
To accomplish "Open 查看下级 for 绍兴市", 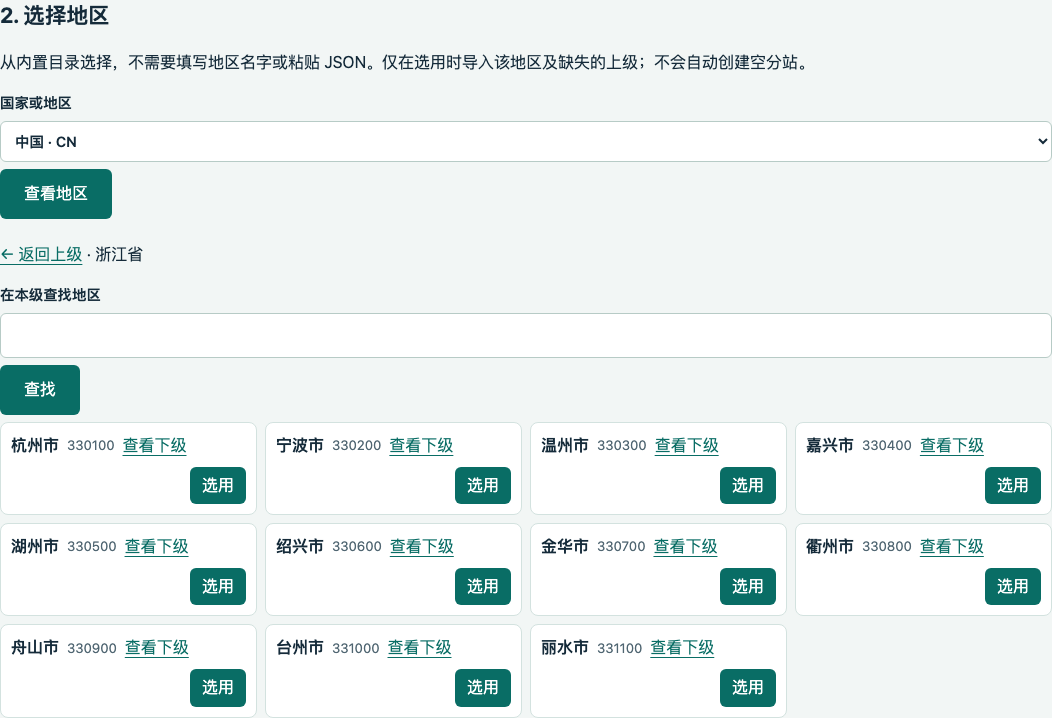I will pos(421,547).
